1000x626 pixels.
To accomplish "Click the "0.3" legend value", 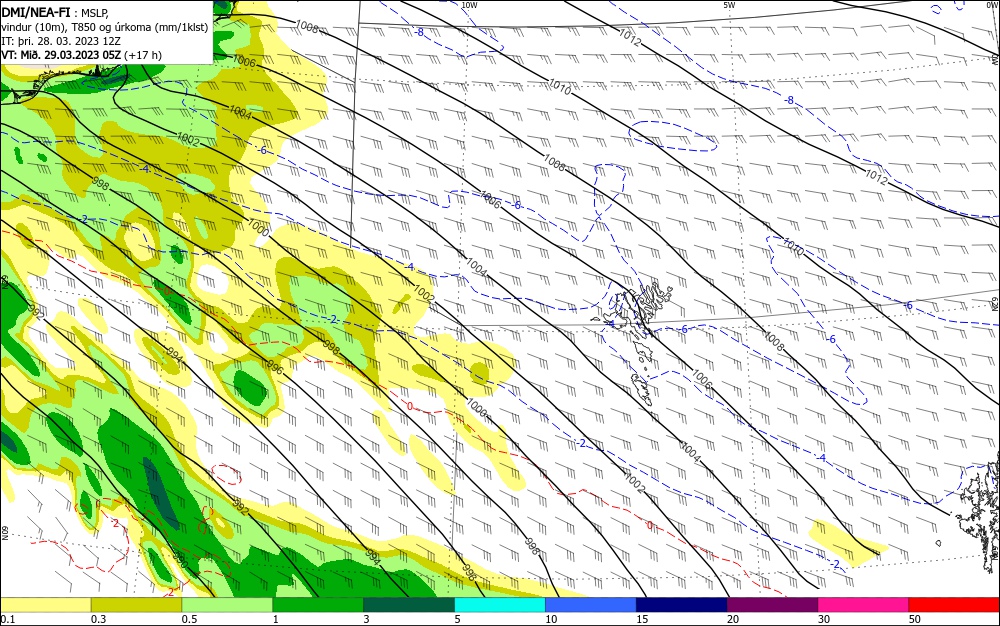I will pos(99,619).
